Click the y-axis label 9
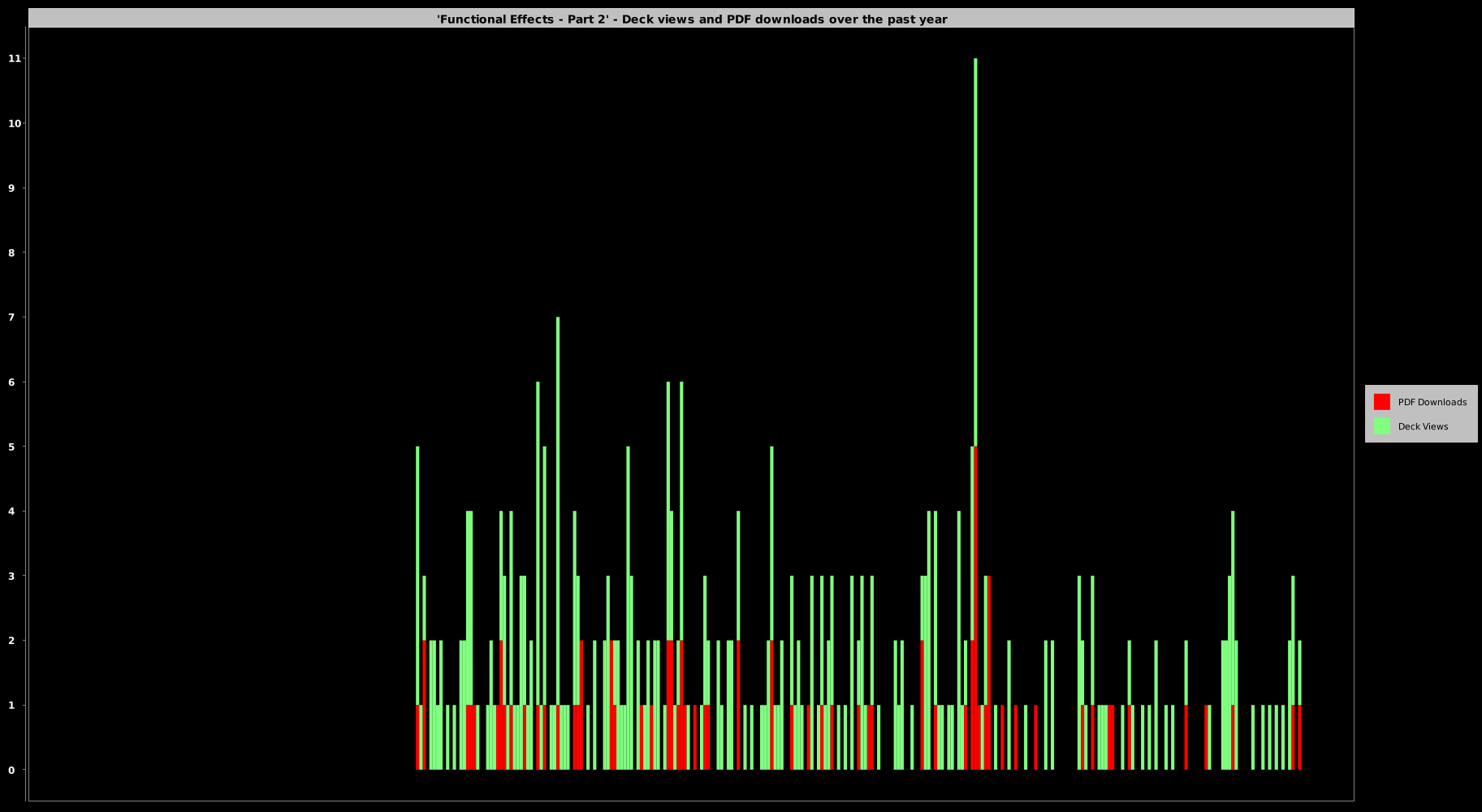The width and height of the screenshot is (1482, 812). 11,188
